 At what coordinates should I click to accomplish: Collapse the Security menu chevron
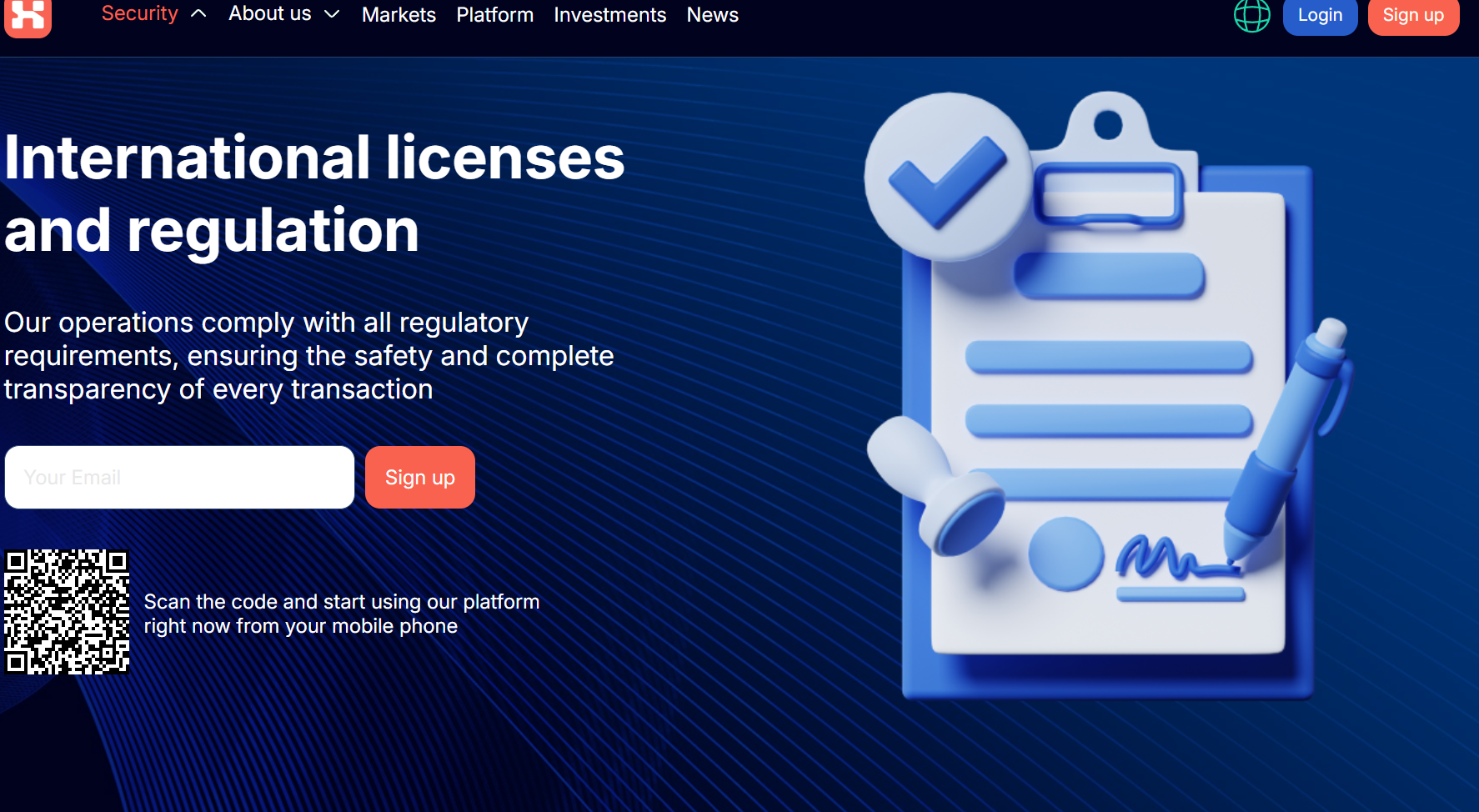(x=198, y=14)
